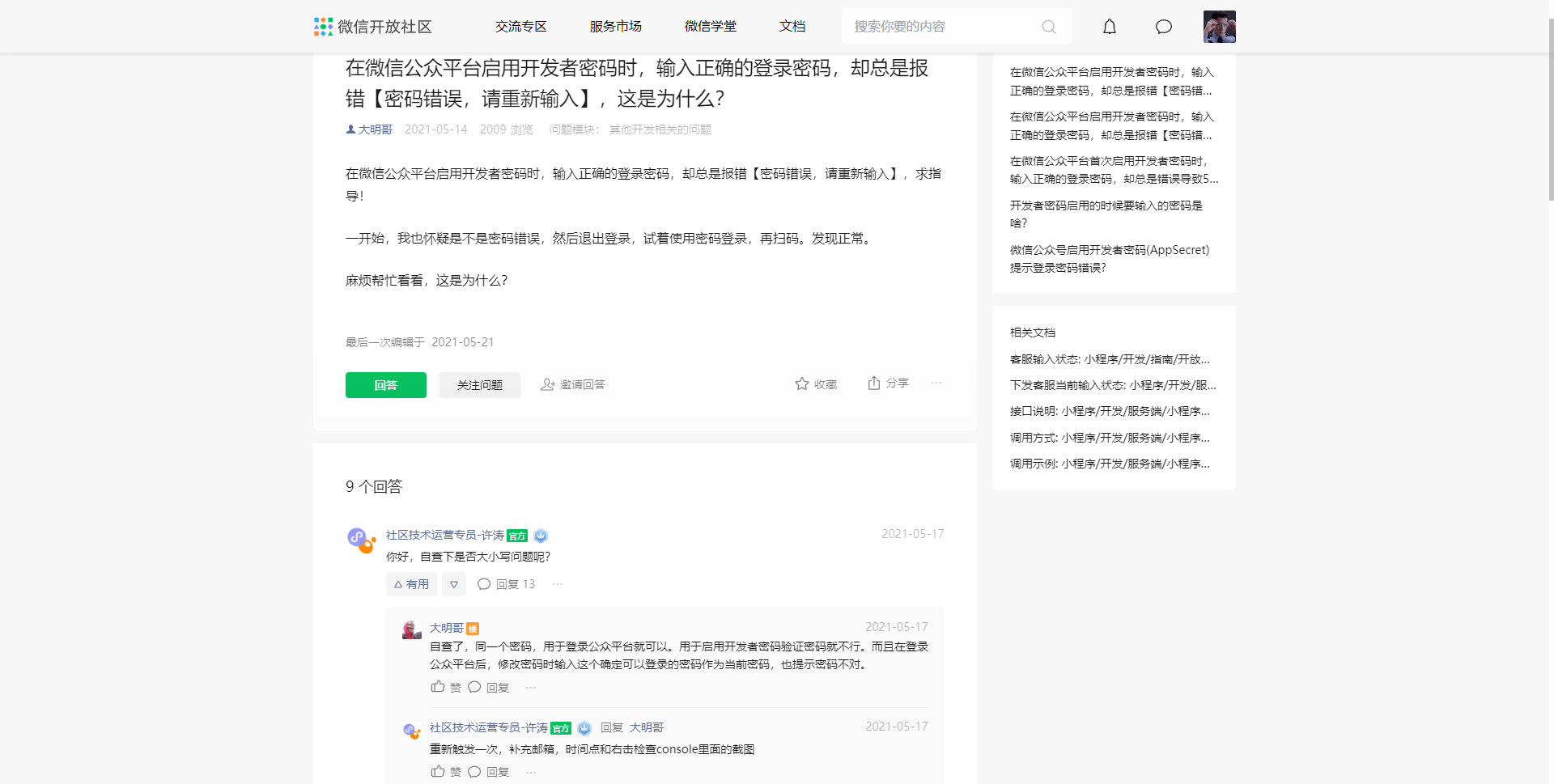1554x784 pixels.
Task: Open related question 开发者密码启用的时候要输入的密码是啥
Action: [1106, 214]
